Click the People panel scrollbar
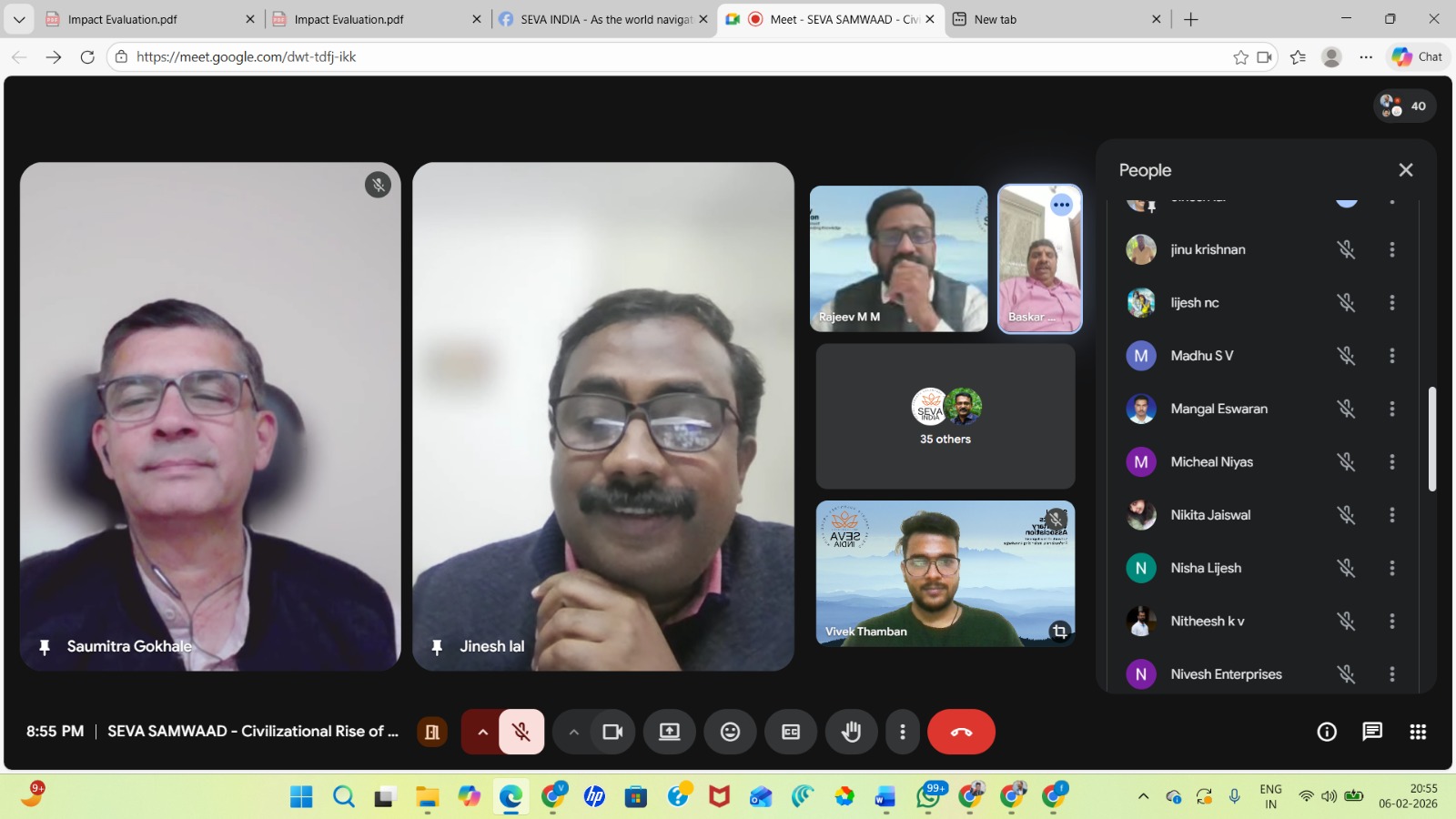Screen dimensions: 1456x819 click(1431, 439)
